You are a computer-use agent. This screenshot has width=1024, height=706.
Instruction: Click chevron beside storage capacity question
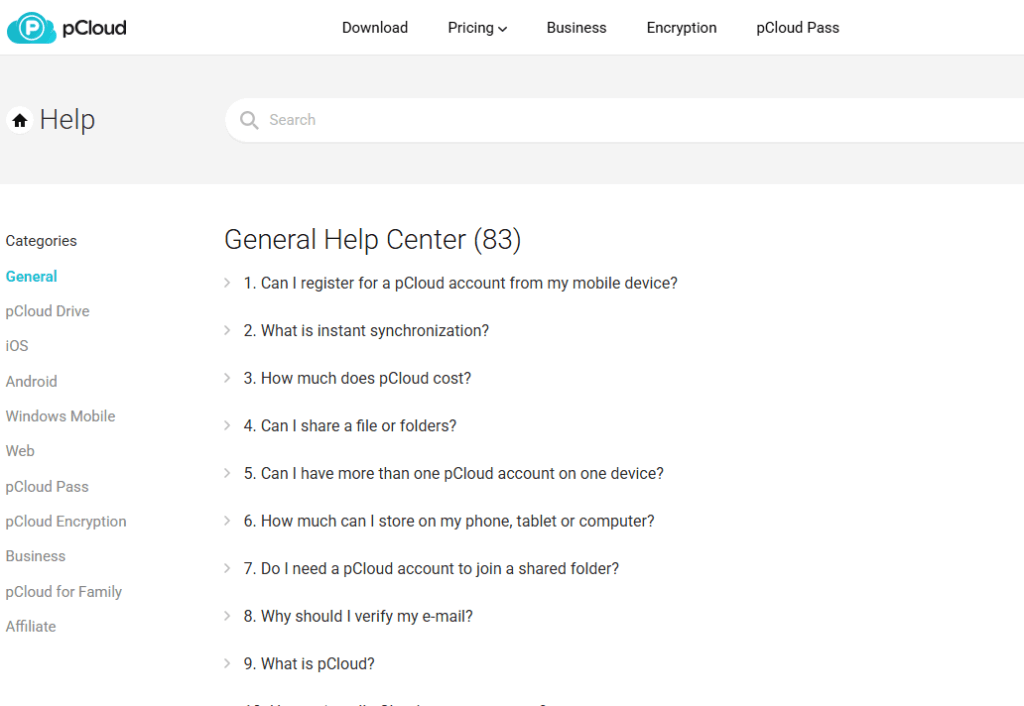coord(227,521)
